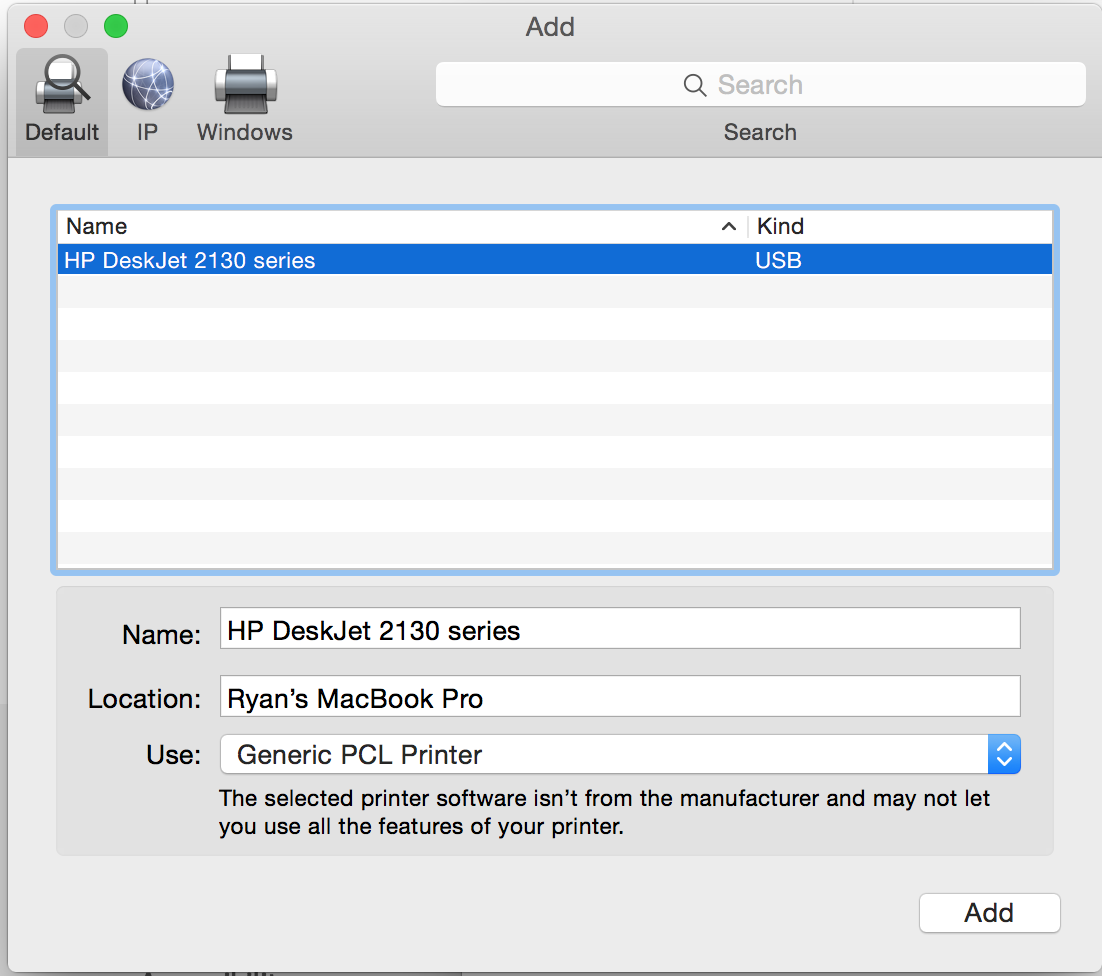Switch to the Windows printer icon
Screen dimensions: 1102x976
coord(245,84)
